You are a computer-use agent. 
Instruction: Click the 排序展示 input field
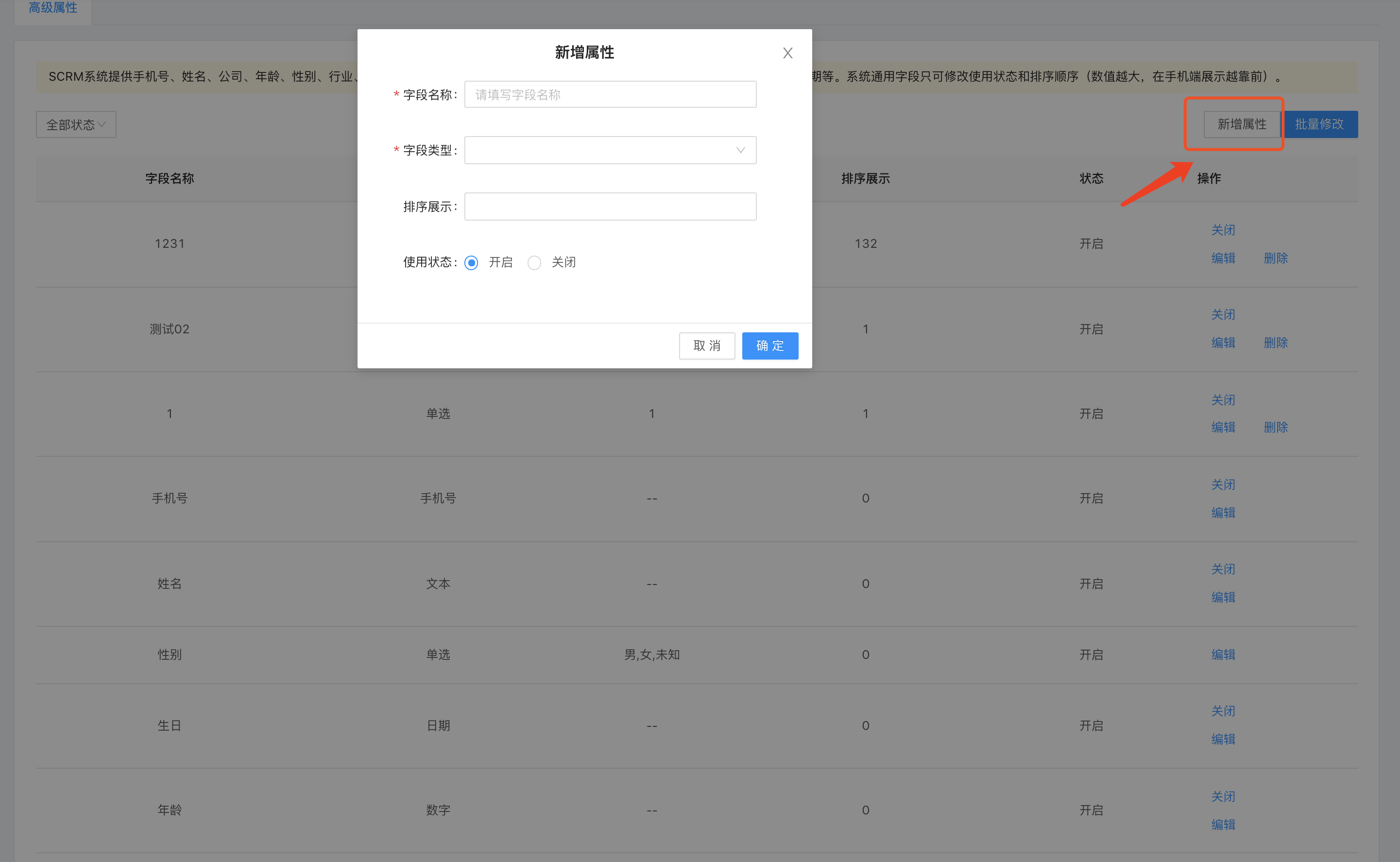(x=610, y=207)
